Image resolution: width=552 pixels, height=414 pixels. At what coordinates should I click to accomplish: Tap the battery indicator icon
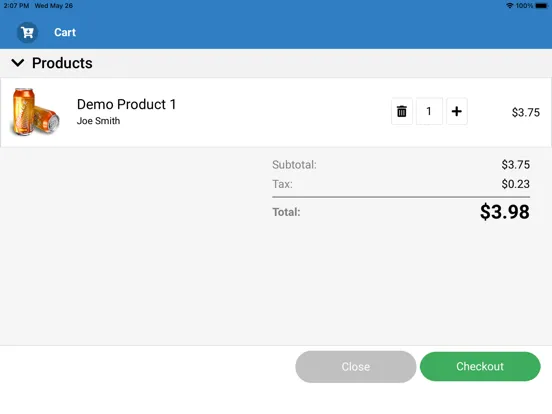point(541,6)
